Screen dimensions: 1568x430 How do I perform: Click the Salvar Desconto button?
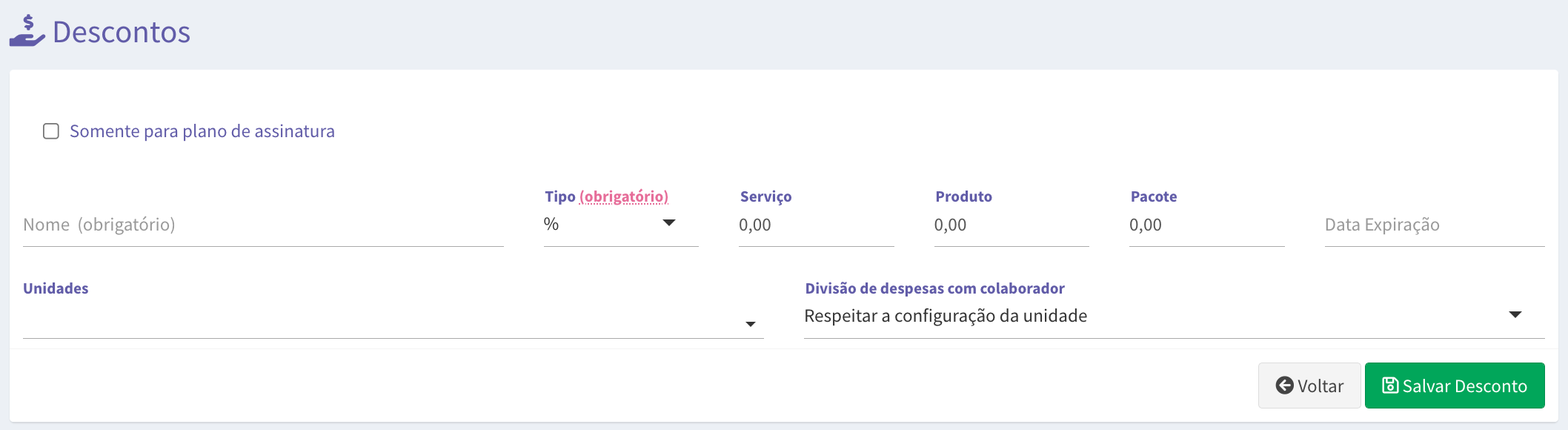point(1455,386)
